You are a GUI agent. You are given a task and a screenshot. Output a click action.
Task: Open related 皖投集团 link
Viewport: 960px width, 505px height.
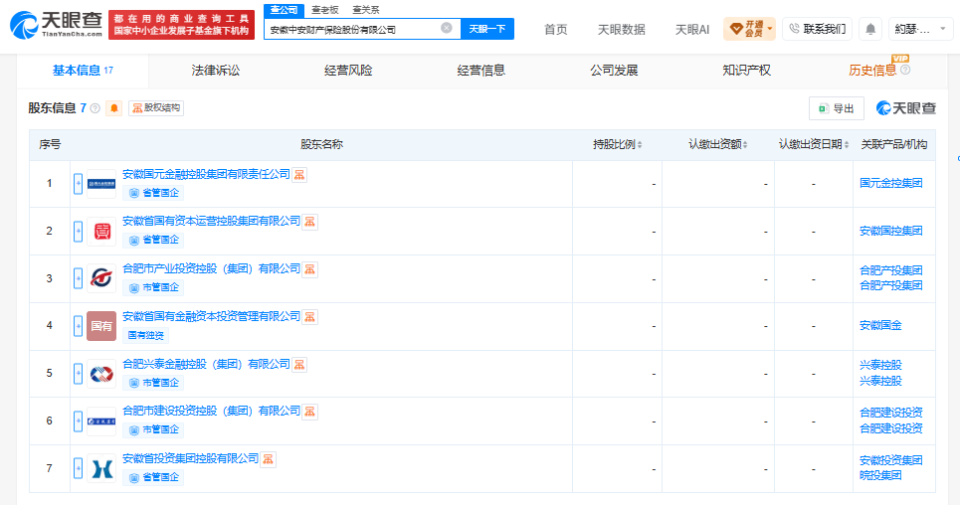(880, 475)
